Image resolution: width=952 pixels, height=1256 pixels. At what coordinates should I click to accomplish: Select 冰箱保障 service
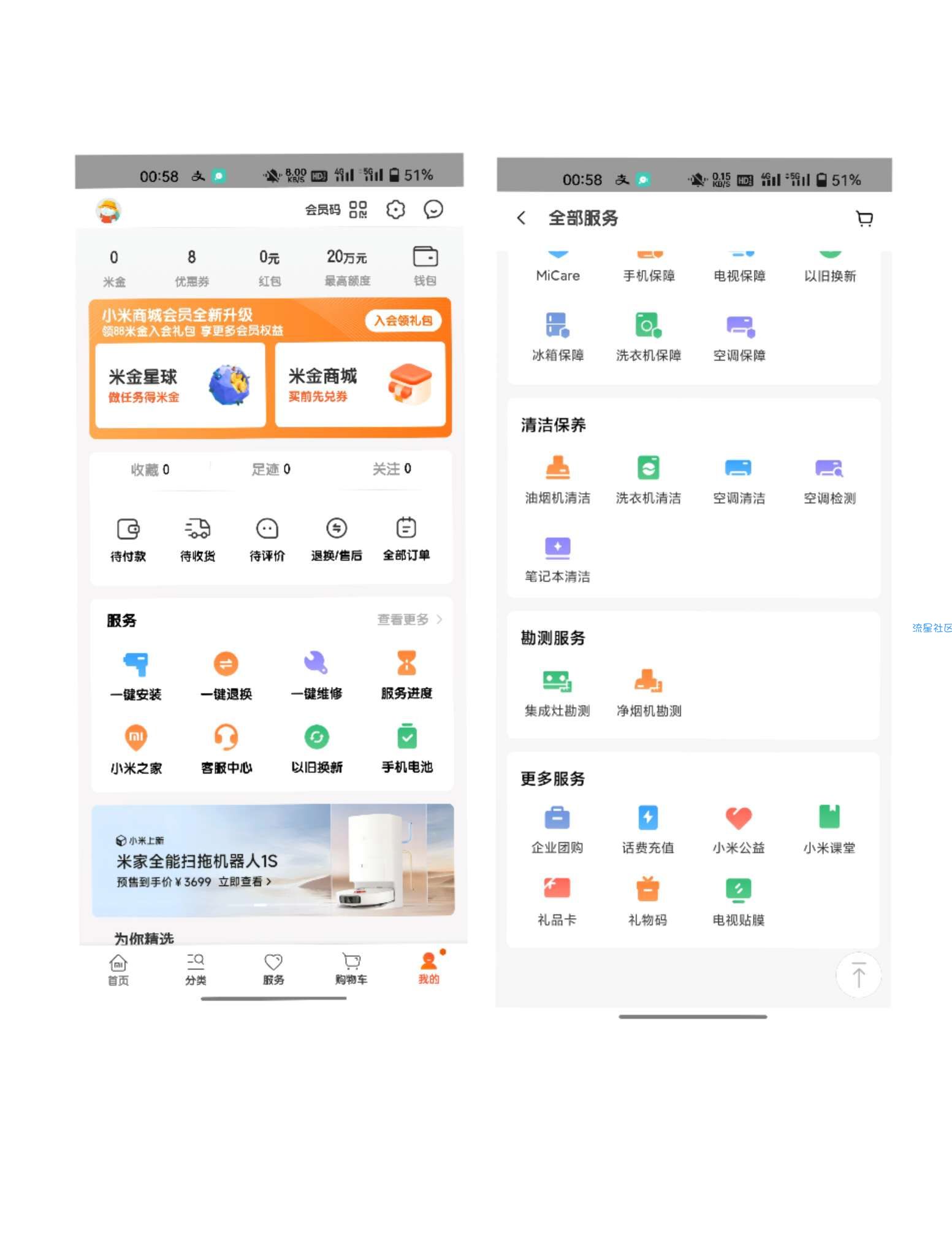click(558, 337)
